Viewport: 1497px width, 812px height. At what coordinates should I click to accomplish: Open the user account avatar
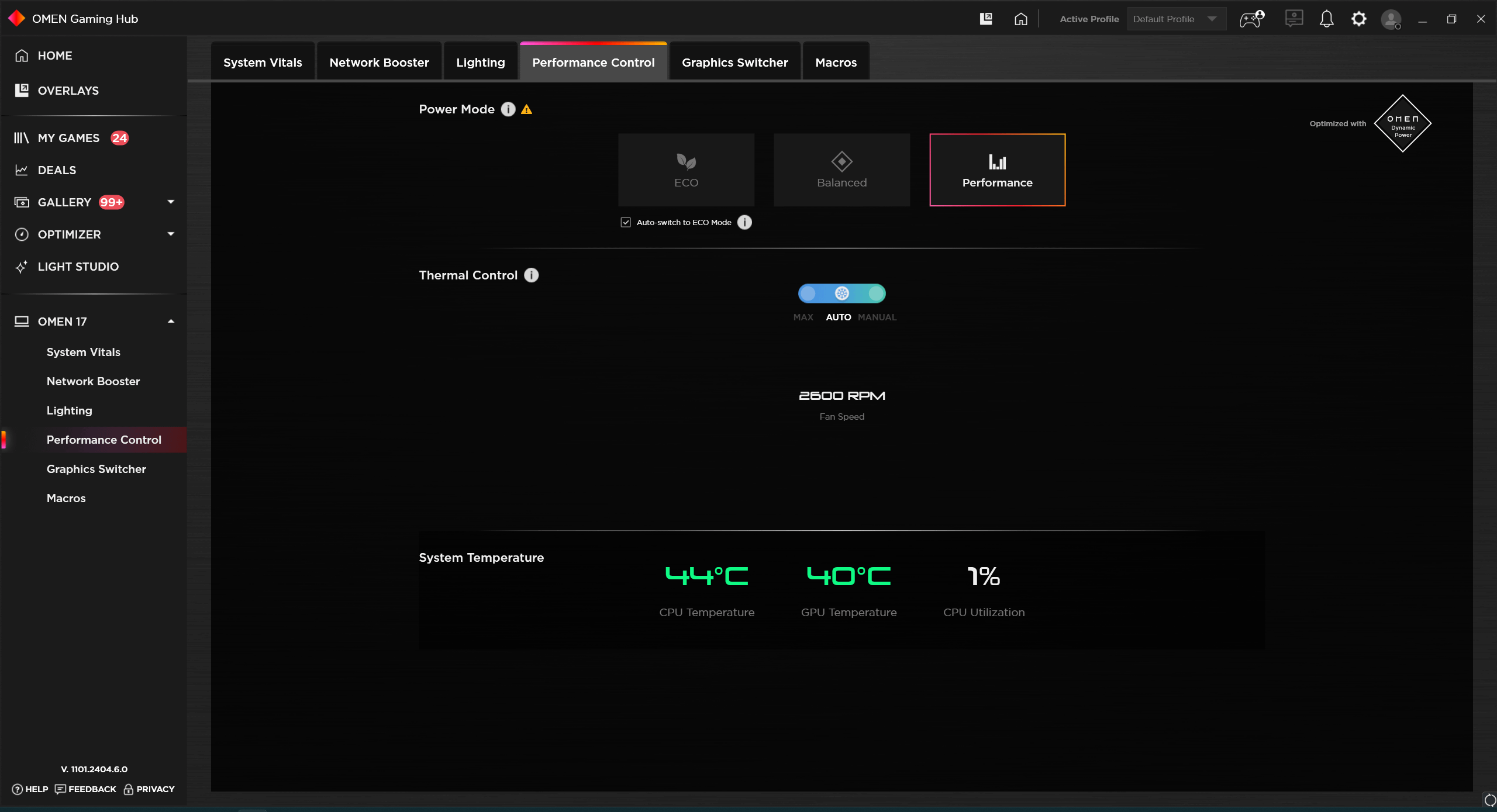point(1391,19)
